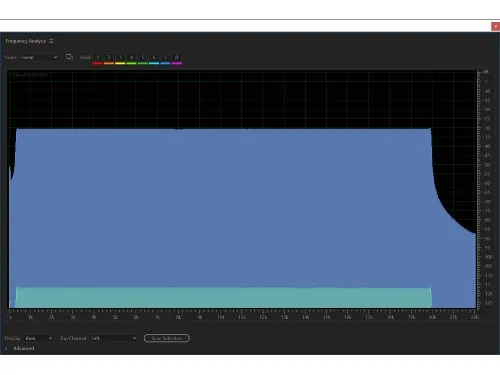Image resolution: width=500 pixels, height=375 pixels.
Task: Enable hold button 5 (dark green)
Action: (143, 58)
